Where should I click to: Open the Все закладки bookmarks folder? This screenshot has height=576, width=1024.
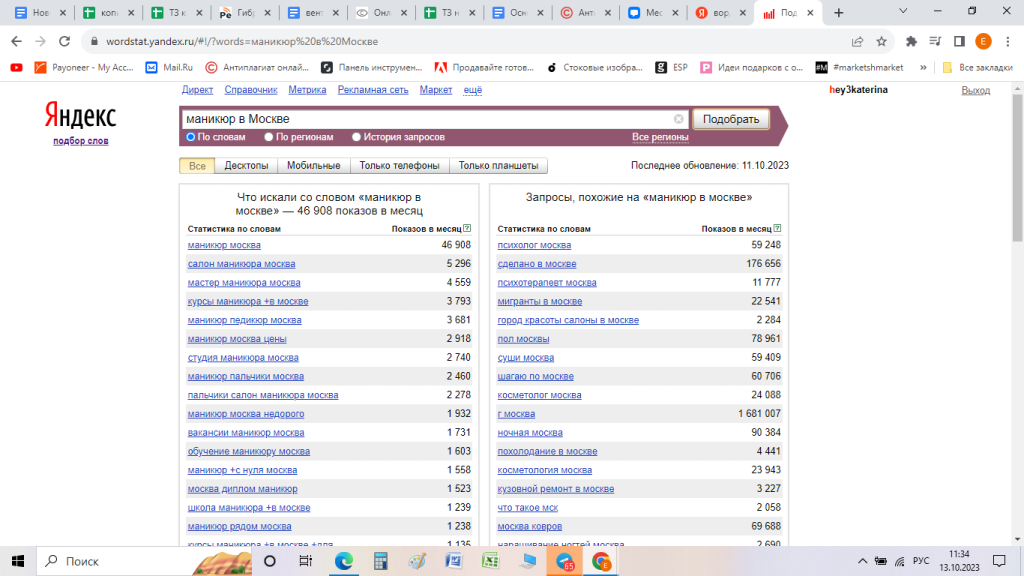click(x=978, y=67)
